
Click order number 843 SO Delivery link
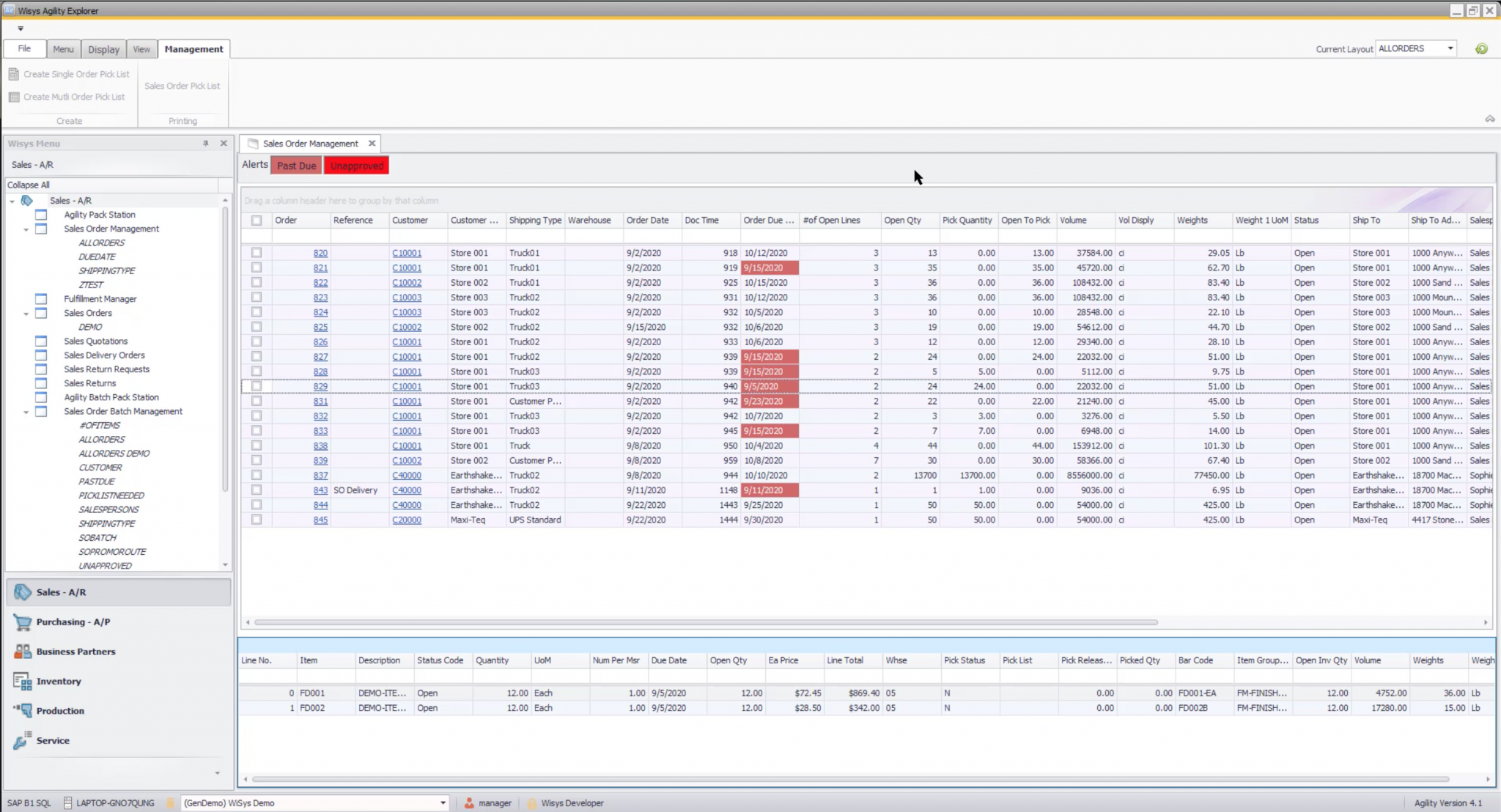(x=320, y=490)
